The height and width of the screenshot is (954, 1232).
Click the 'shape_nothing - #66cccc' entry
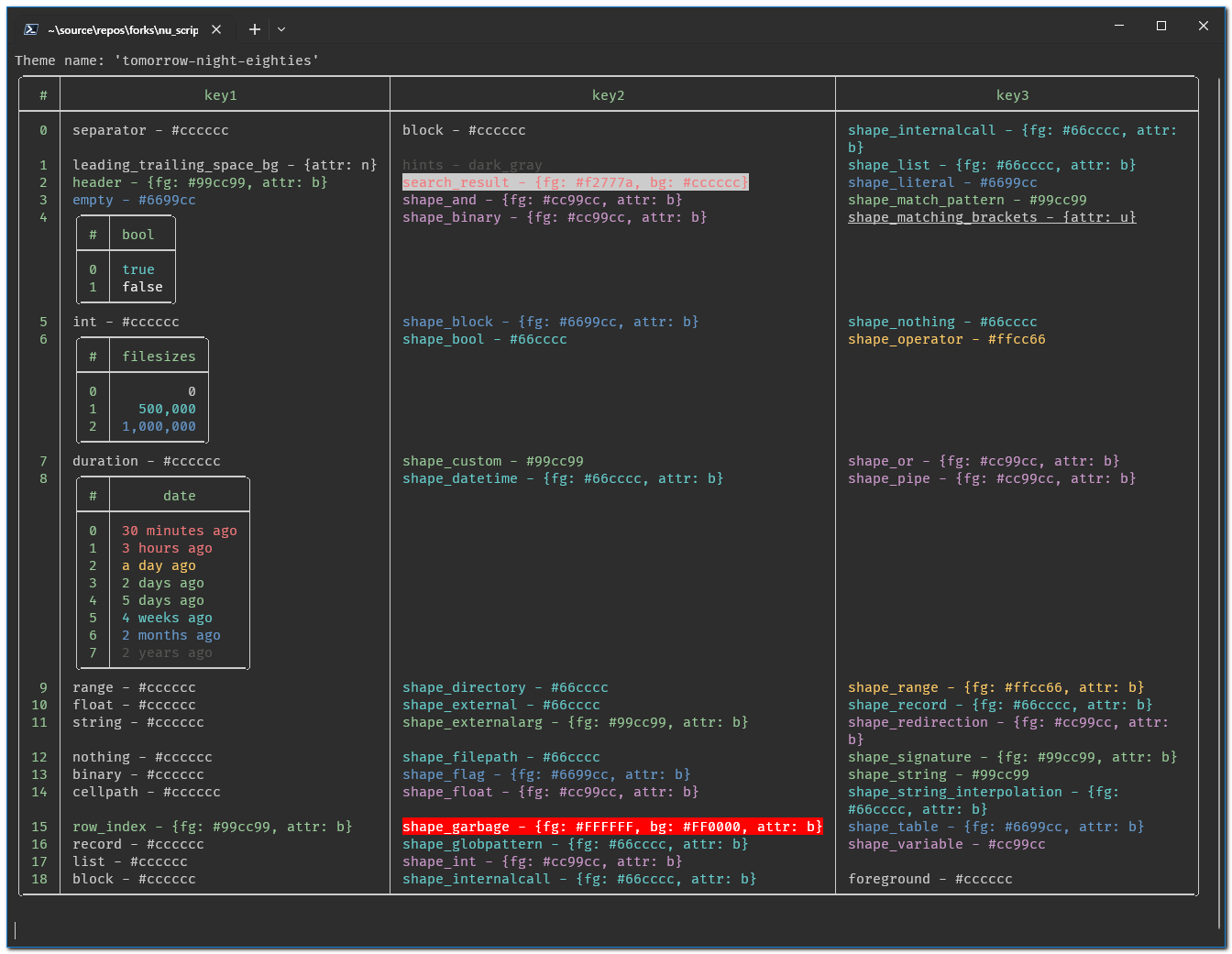pos(943,322)
